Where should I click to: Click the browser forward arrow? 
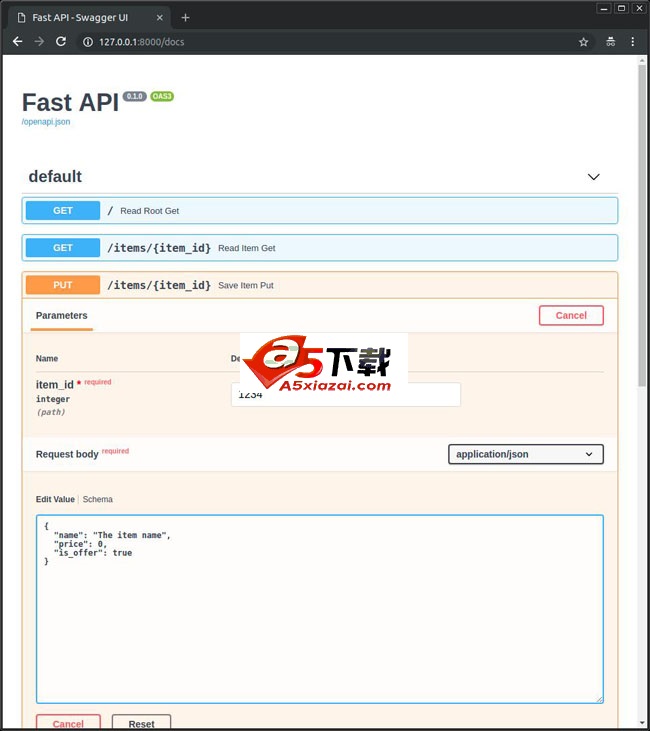(x=39, y=41)
